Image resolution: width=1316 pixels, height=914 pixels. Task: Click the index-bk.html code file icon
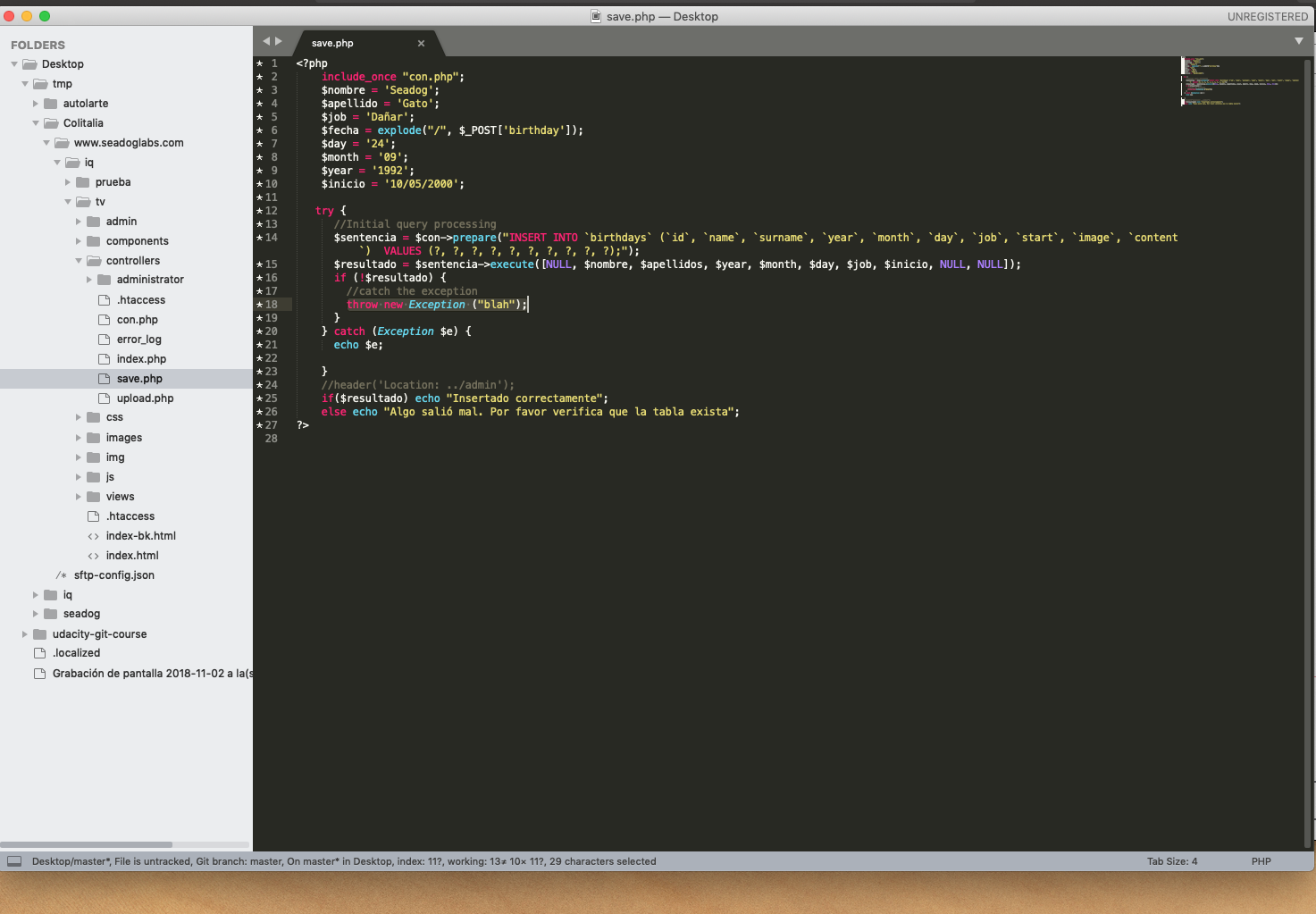click(x=93, y=536)
